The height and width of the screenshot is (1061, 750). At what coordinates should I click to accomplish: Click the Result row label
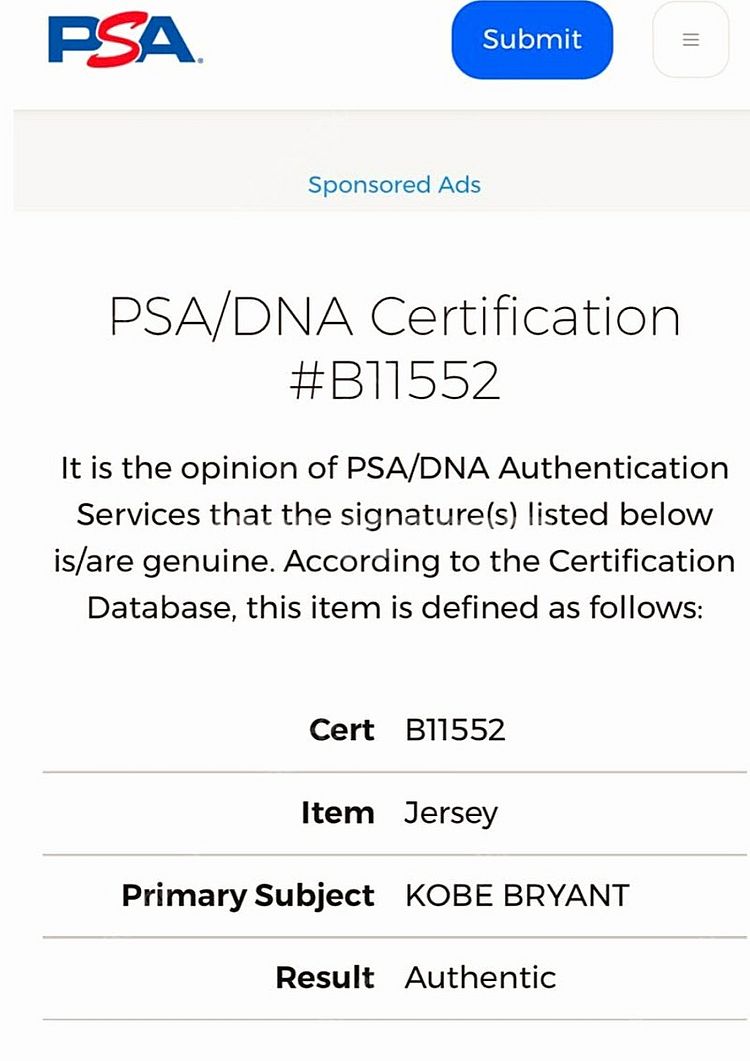[325, 978]
